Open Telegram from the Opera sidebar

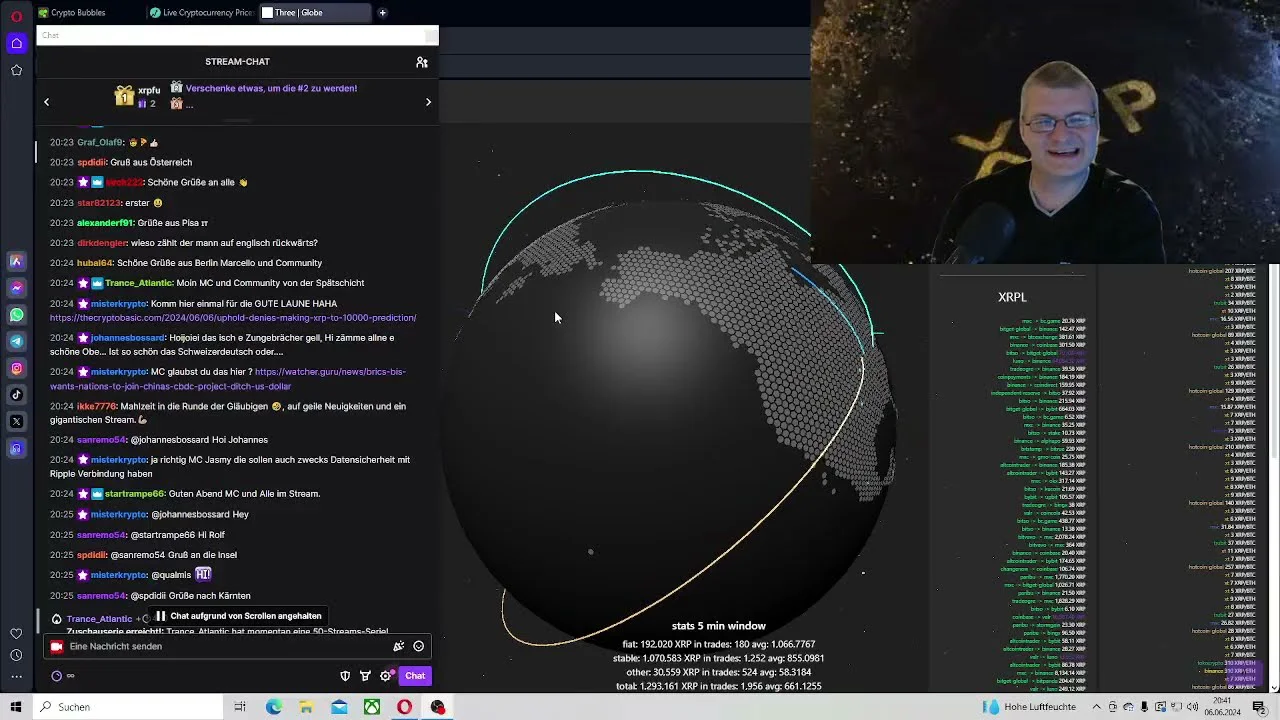click(x=16, y=342)
